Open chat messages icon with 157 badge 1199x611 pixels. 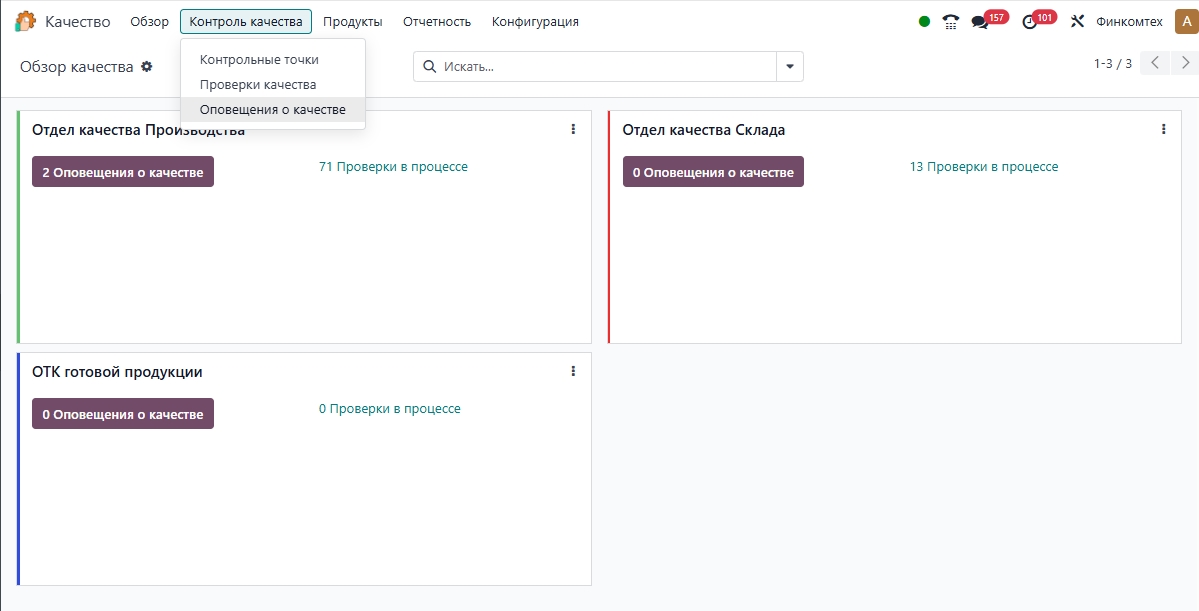[980, 22]
